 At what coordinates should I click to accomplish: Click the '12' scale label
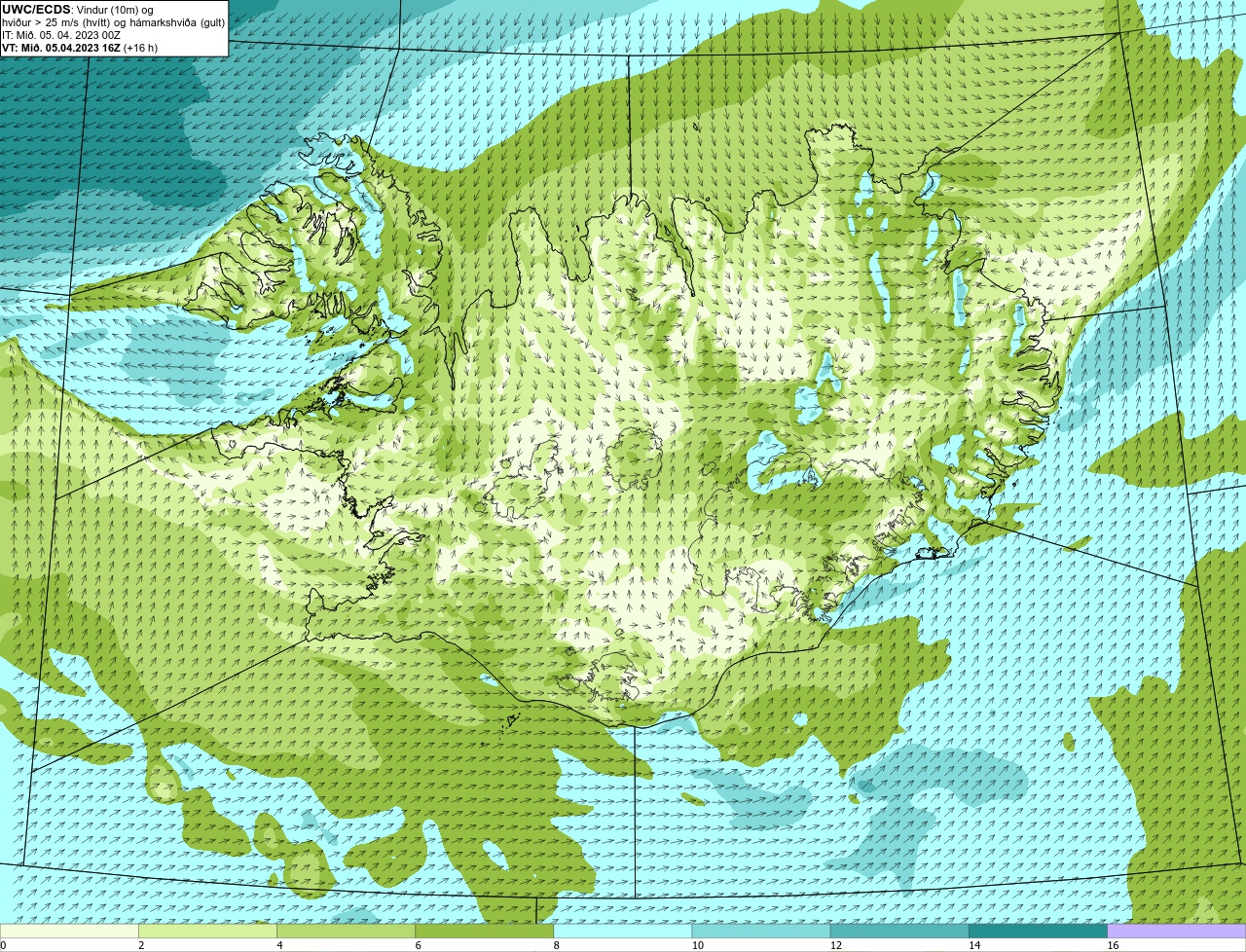836,945
